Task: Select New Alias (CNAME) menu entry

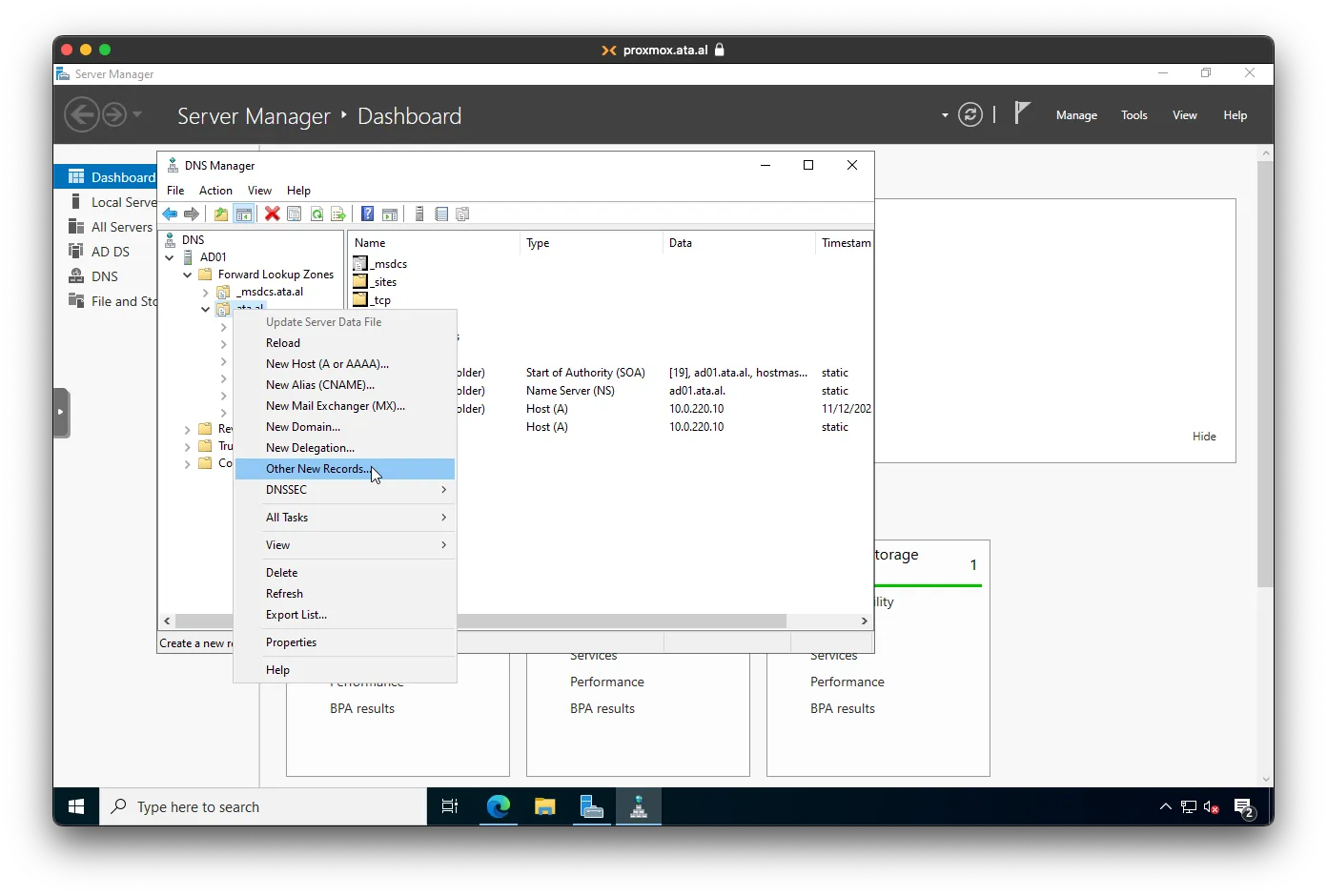Action: click(345, 385)
